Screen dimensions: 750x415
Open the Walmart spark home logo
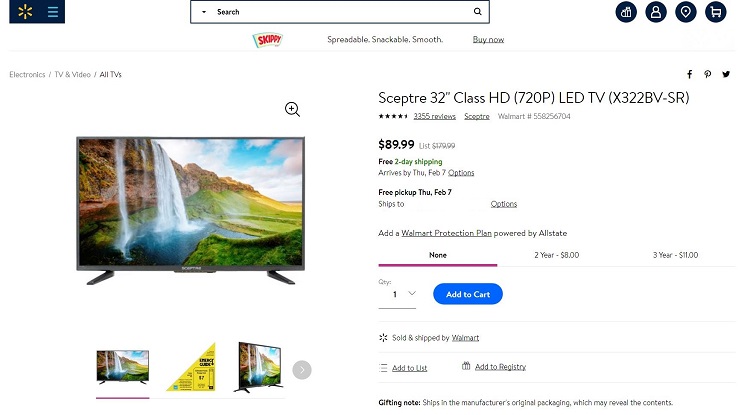point(25,11)
